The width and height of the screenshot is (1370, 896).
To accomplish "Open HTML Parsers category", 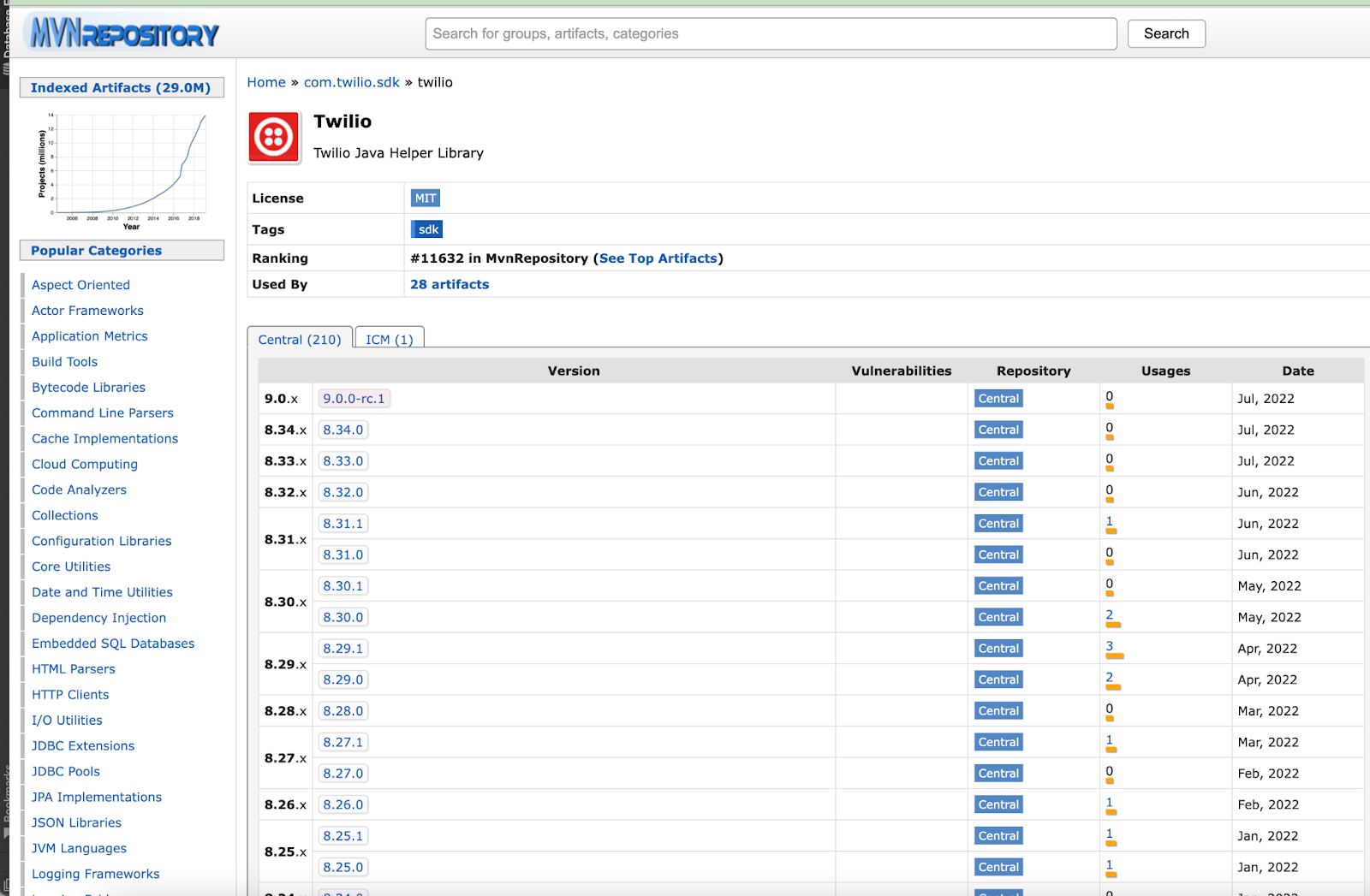I will [x=74, y=670].
